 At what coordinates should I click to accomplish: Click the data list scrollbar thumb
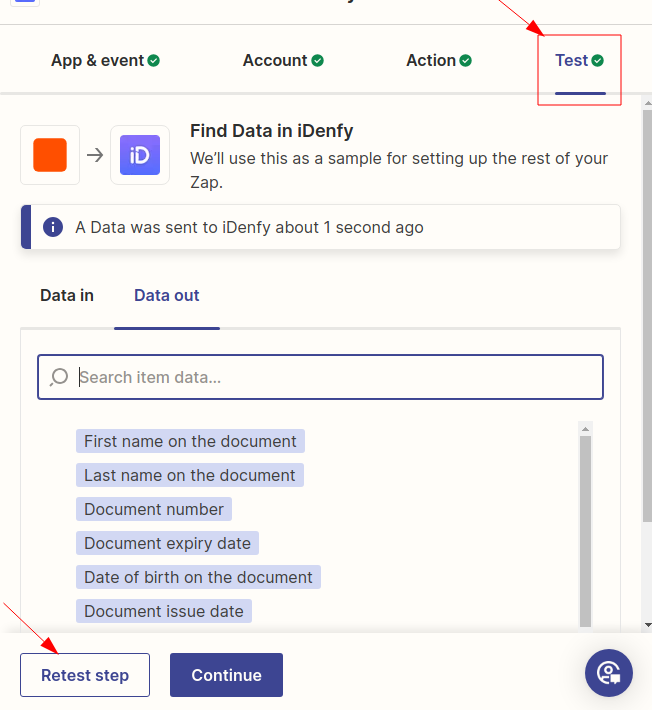(585, 531)
